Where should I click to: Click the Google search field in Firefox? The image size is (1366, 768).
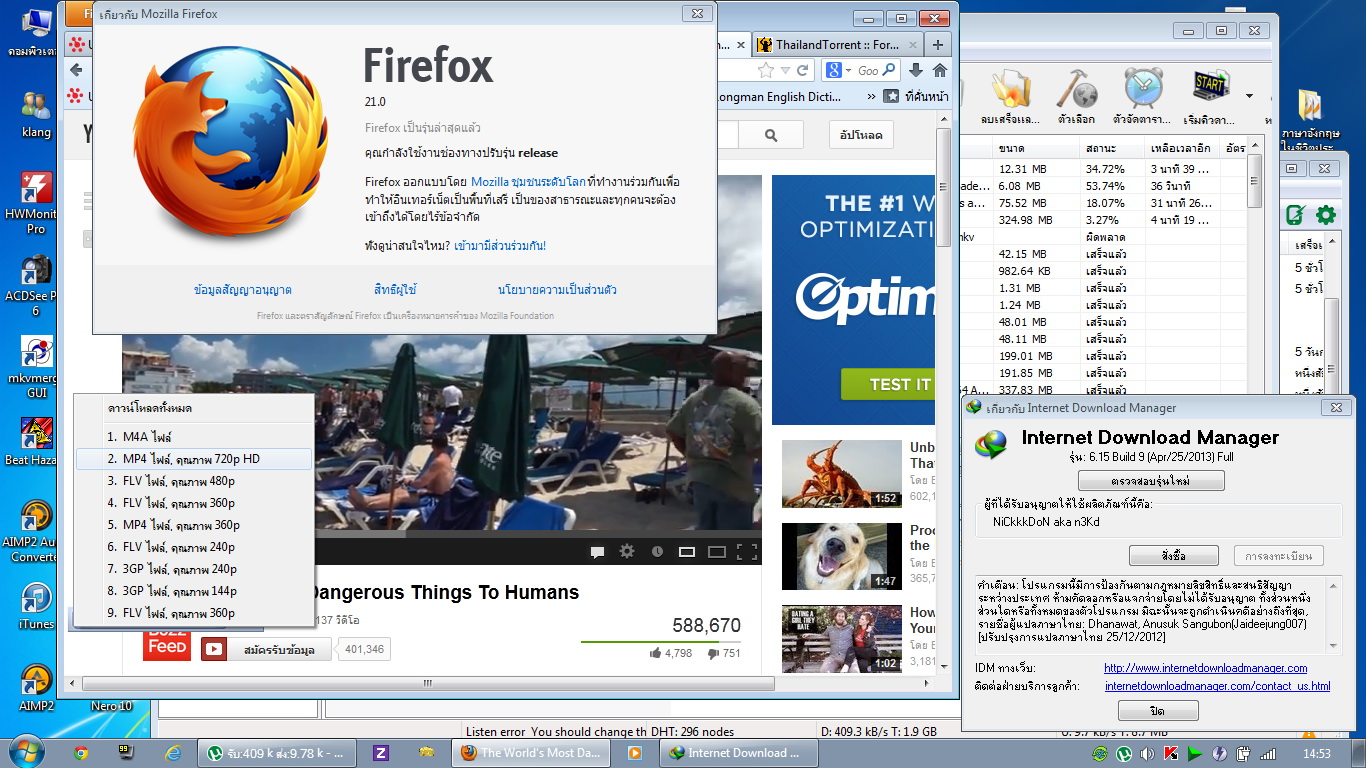coord(868,70)
